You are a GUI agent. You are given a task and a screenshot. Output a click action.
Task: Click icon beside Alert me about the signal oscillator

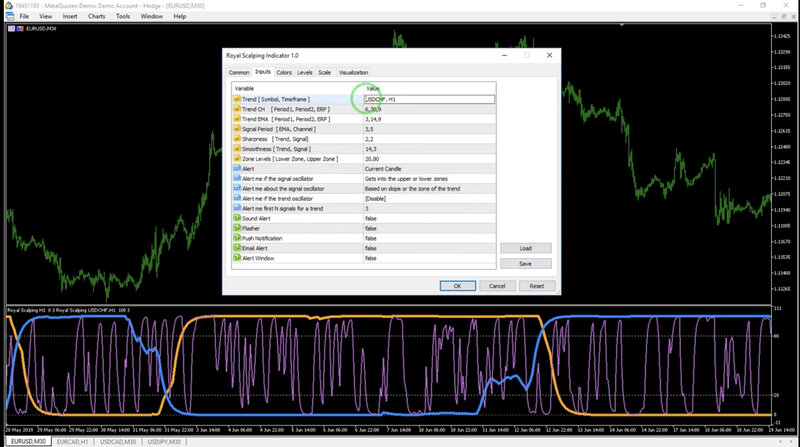(x=237, y=188)
